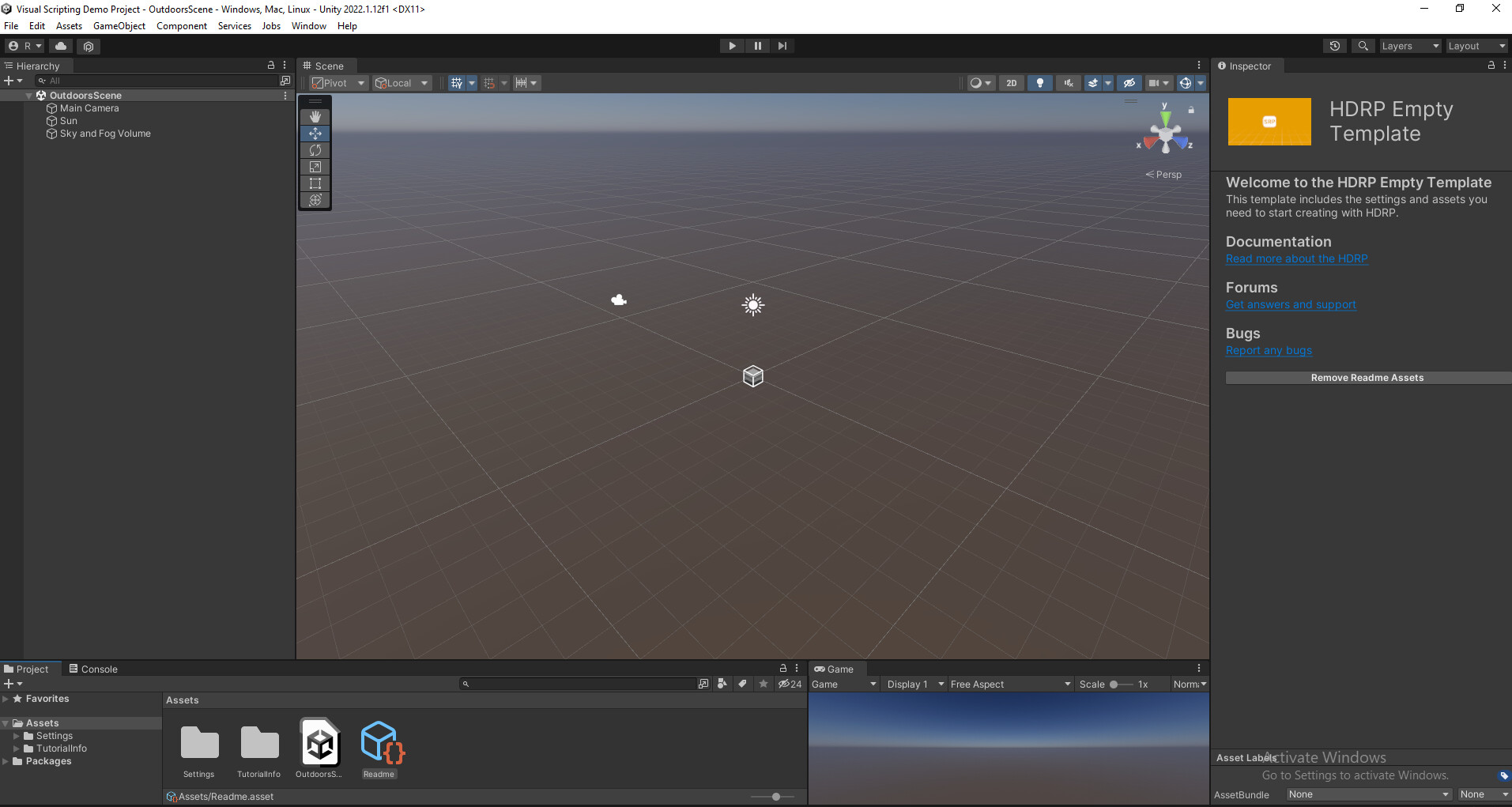
Task: Open the Assets menu in menu bar
Action: coord(69,26)
